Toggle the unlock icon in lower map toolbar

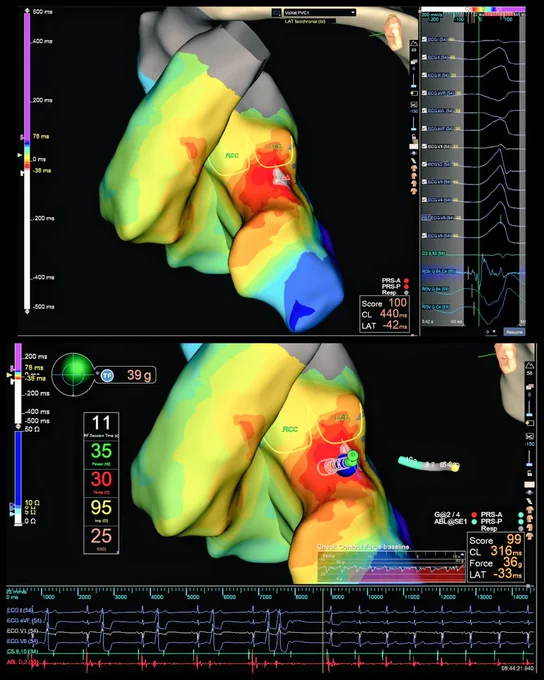[x=529, y=473]
